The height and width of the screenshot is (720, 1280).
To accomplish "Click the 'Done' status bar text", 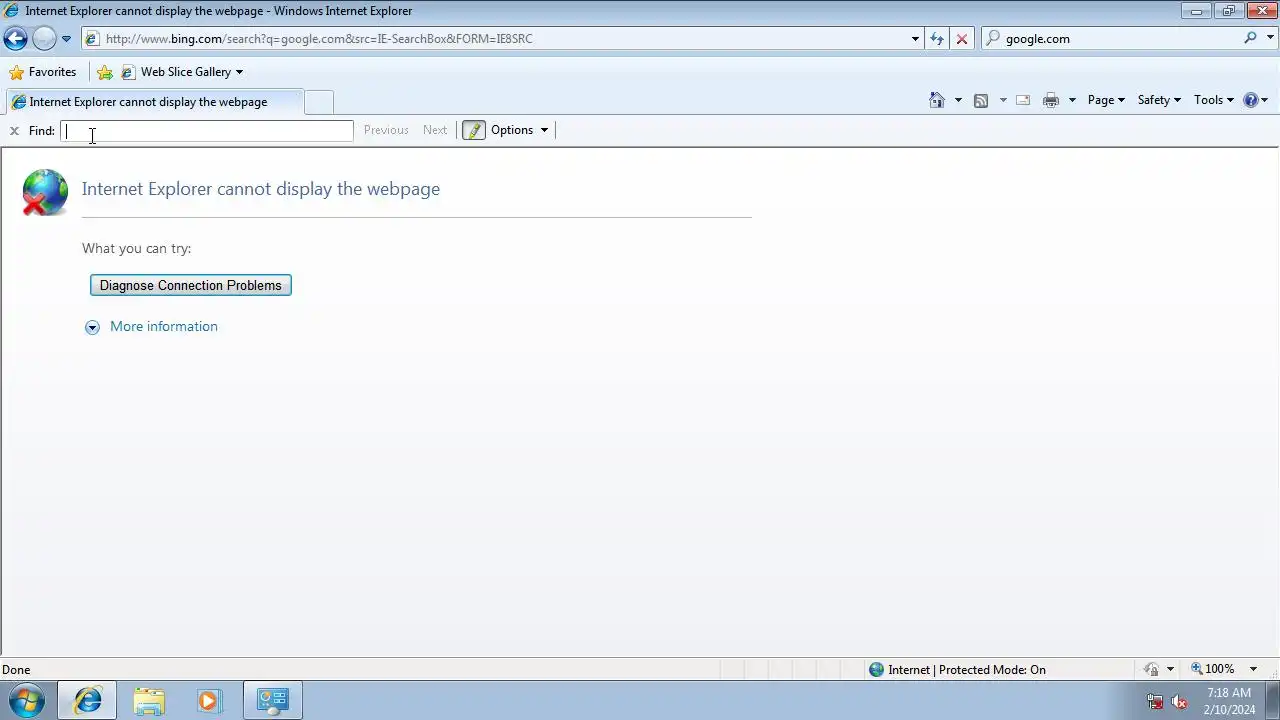I will tap(16, 670).
